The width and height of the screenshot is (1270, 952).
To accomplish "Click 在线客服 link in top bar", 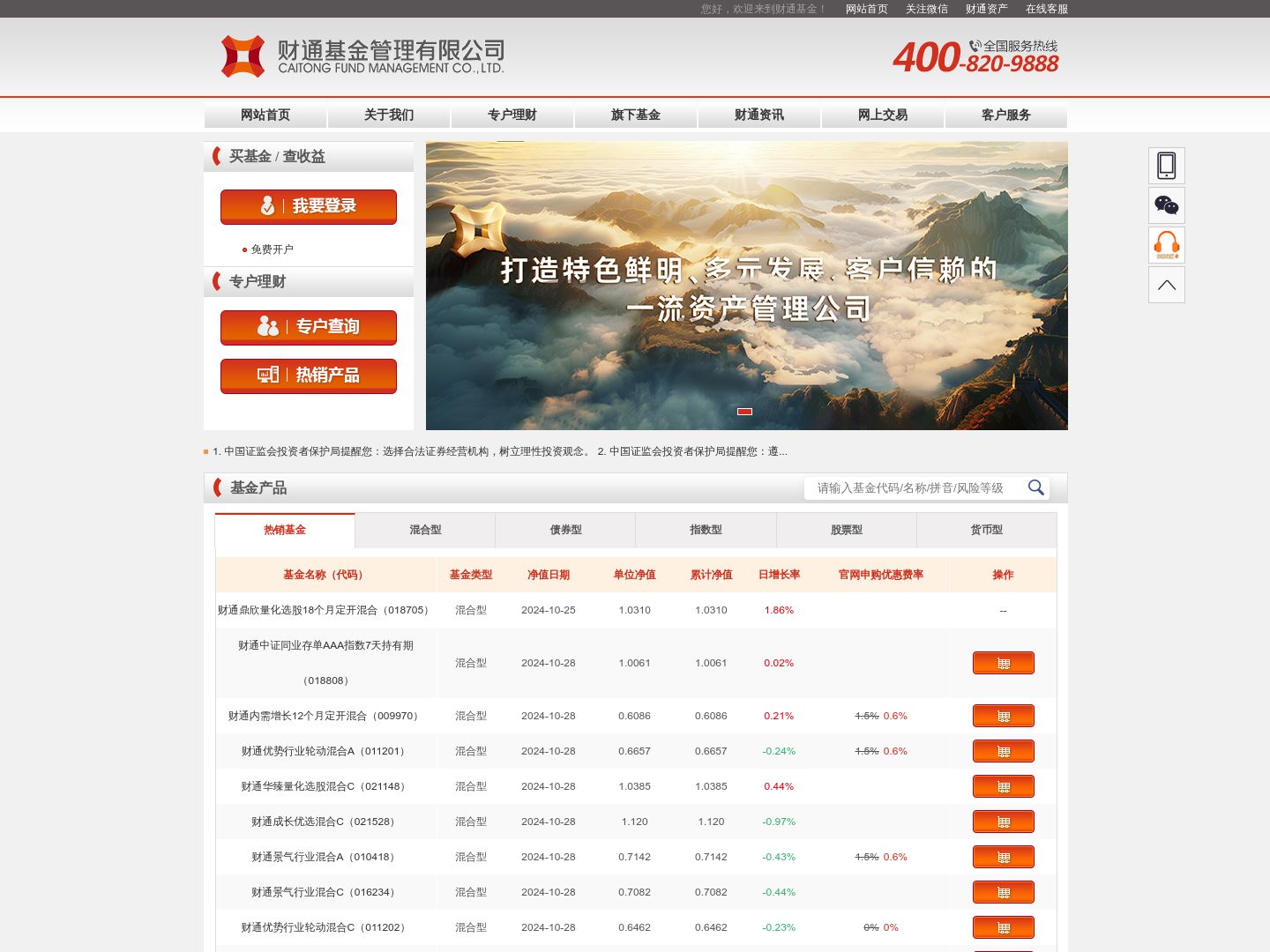I will (x=1047, y=9).
